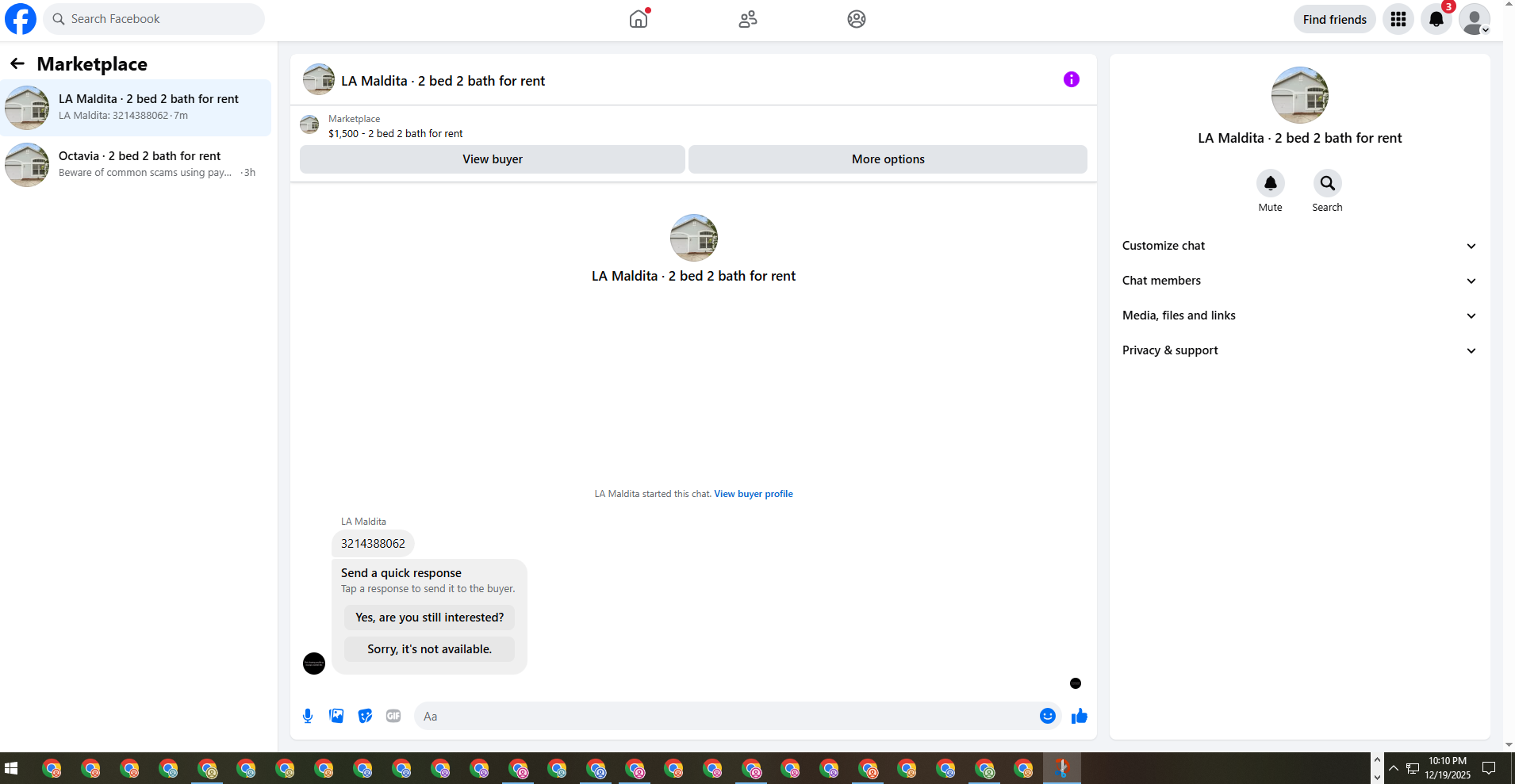Open the Home feed icon

tap(639, 19)
